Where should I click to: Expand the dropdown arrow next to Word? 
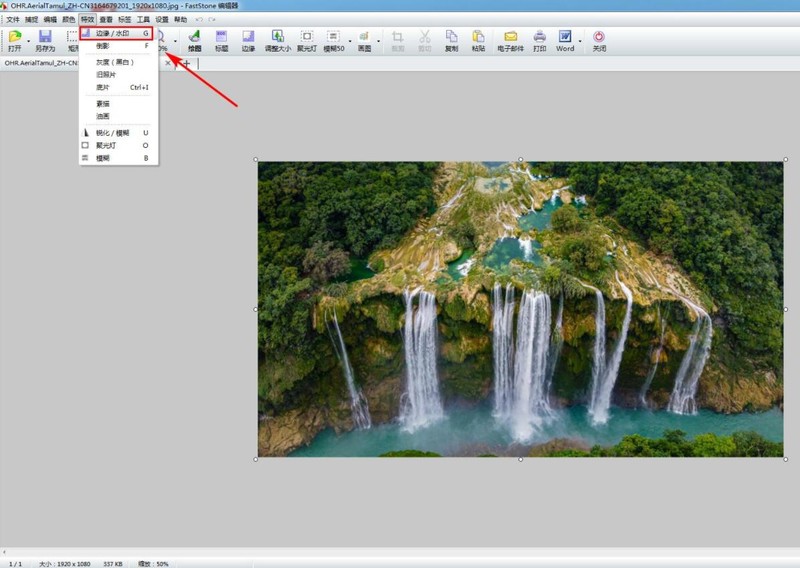(x=580, y=41)
